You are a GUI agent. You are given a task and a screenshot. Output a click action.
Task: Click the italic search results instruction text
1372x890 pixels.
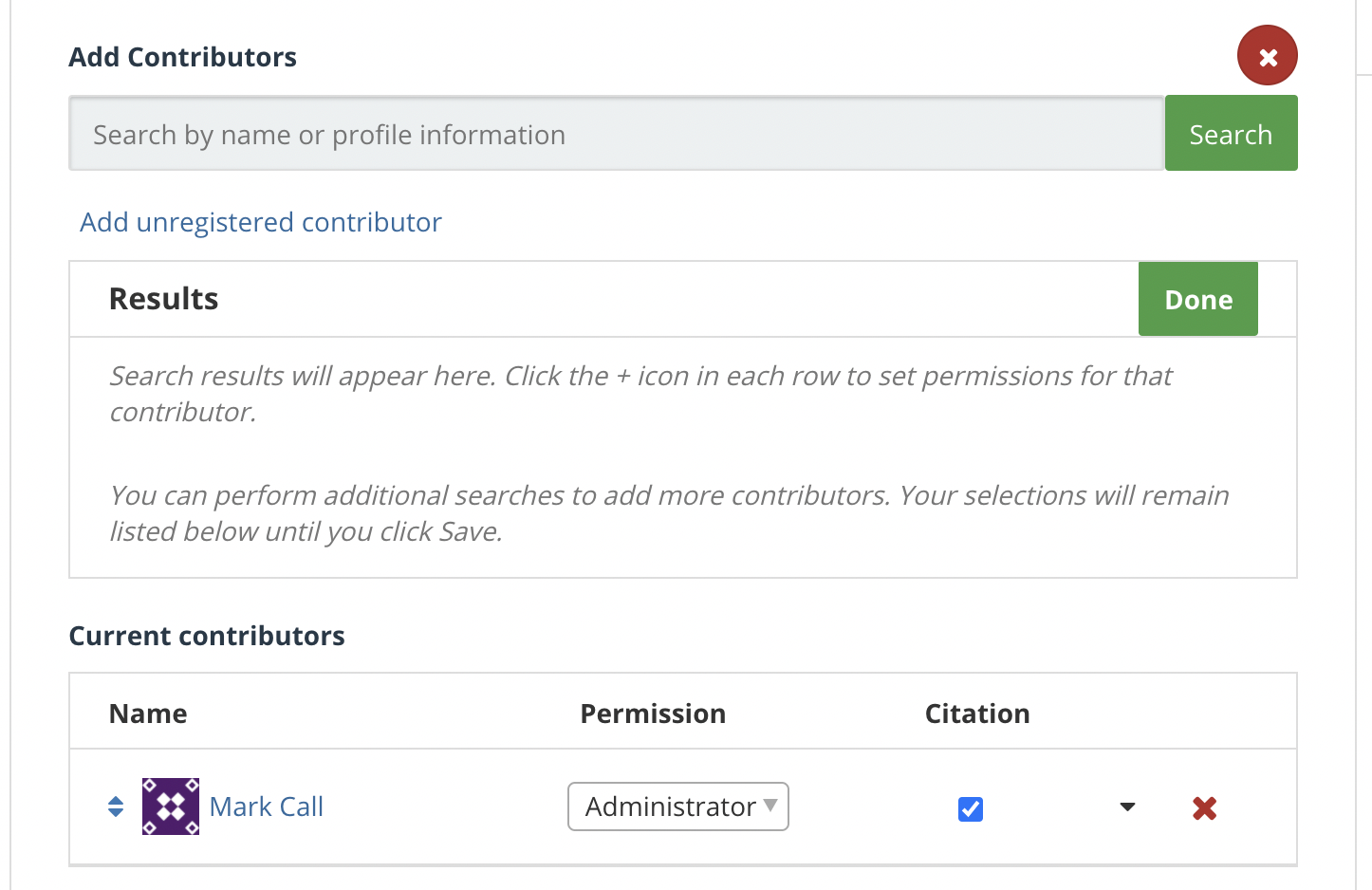coord(641,394)
